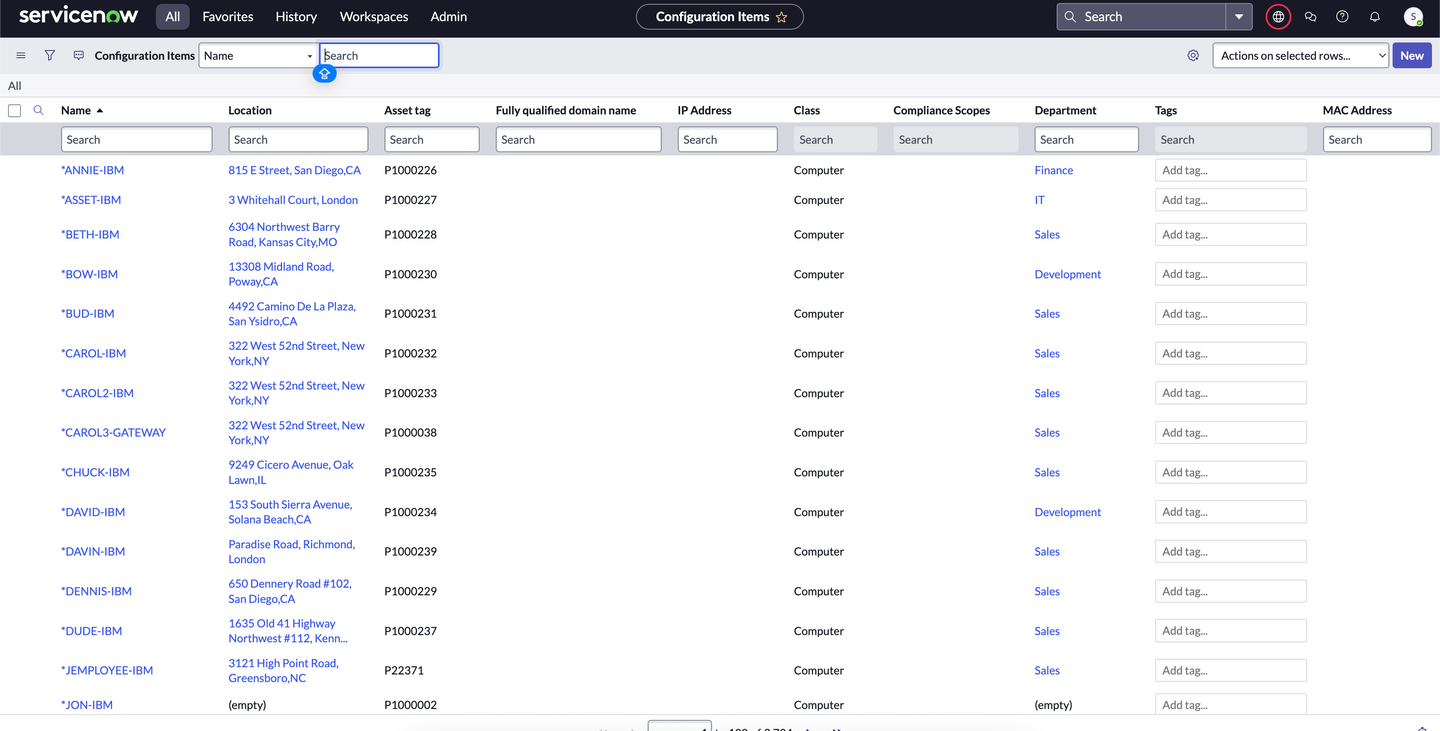This screenshot has width=1440, height=731.
Task: Click the activity stream comment icon
Action: (x=79, y=56)
